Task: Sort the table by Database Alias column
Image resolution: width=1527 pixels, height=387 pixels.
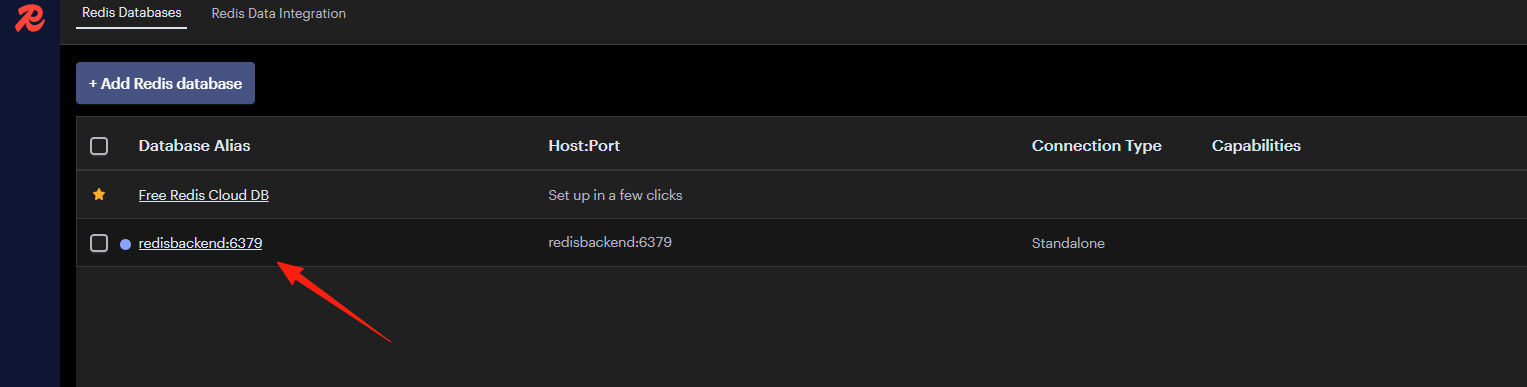Action: click(x=194, y=146)
